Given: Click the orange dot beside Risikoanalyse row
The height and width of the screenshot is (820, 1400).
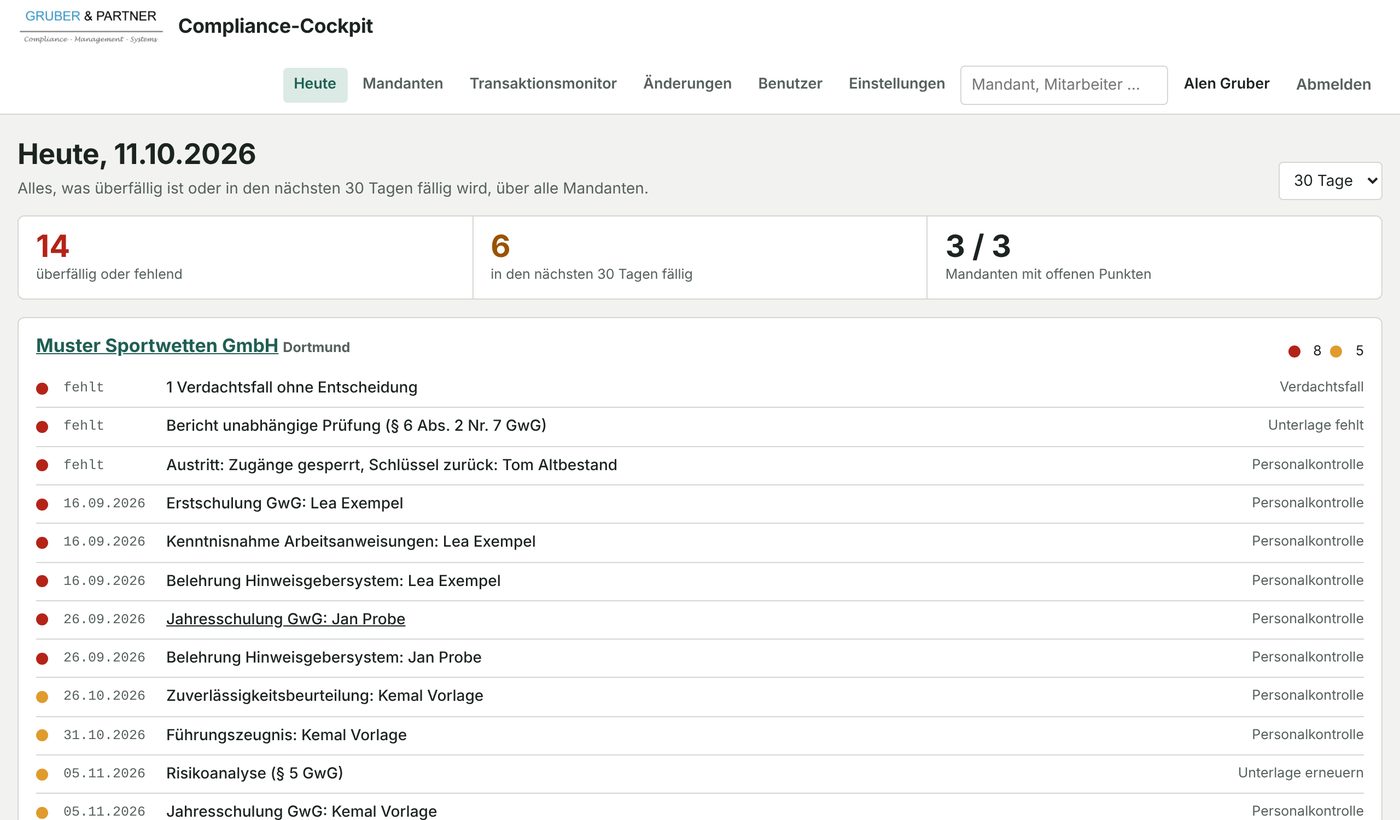Looking at the screenshot, I should click(42, 774).
